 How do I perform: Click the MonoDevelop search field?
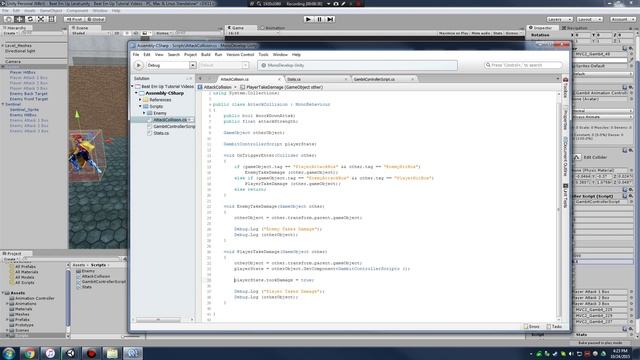[523, 65]
